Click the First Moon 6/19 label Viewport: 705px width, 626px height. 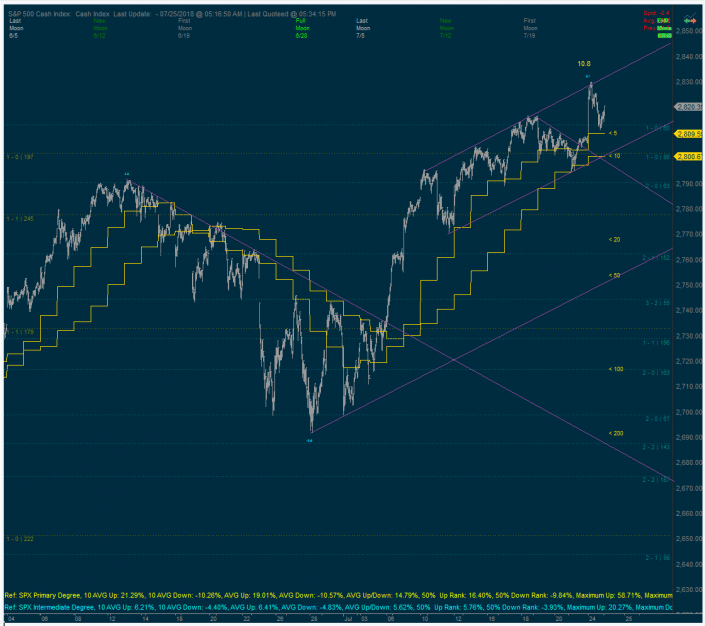[x=185, y=28]
